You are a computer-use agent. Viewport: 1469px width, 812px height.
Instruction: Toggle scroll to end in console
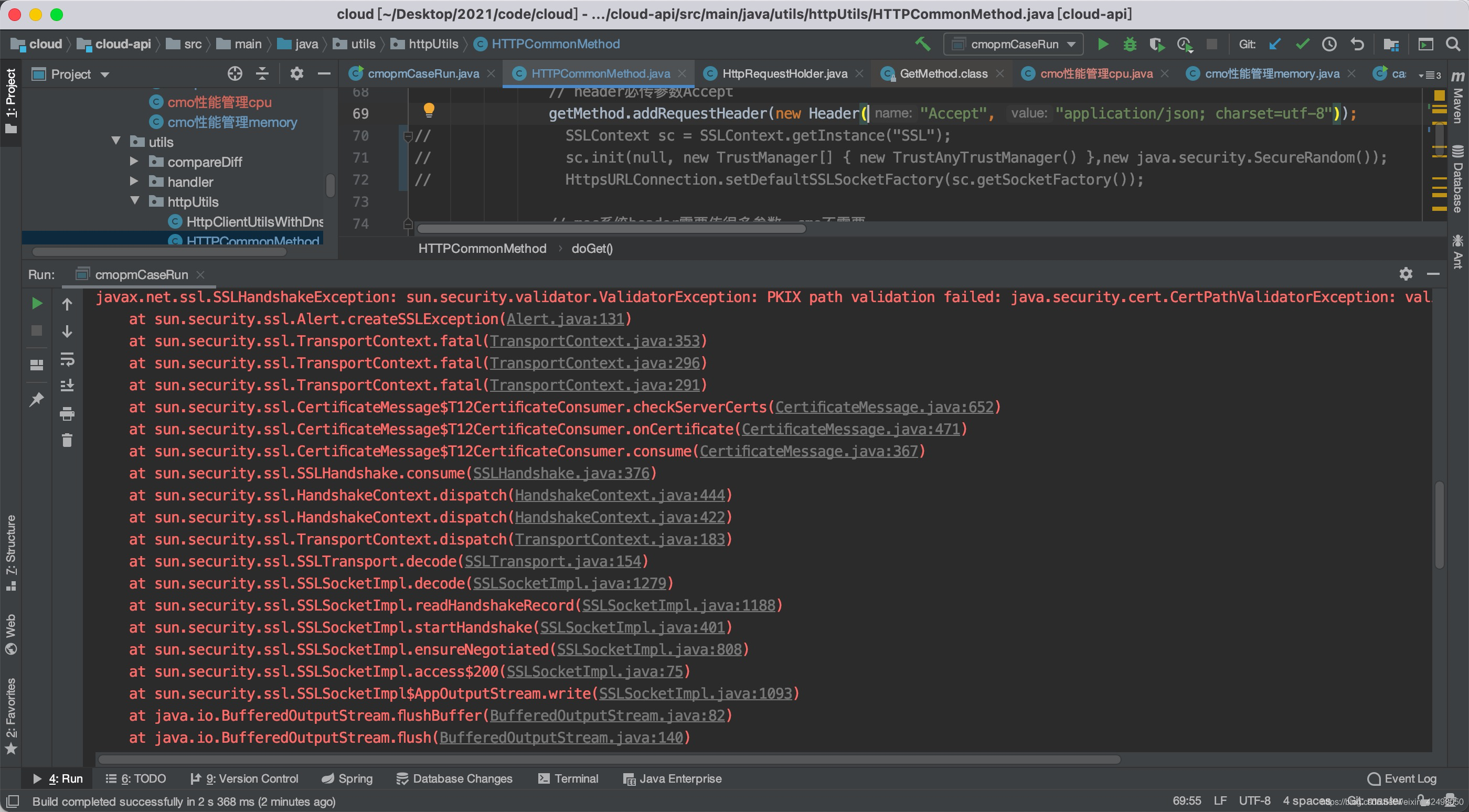point(67,386)
